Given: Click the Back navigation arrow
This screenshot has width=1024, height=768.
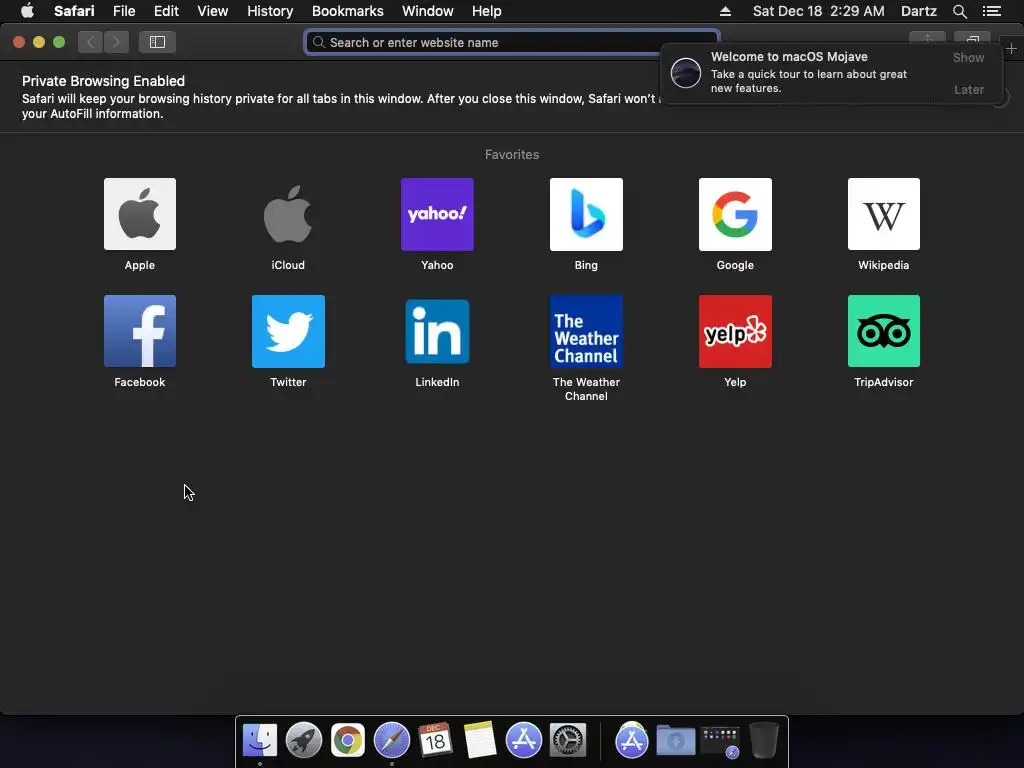Looking at the screenshot, I should (x=91, y=42).
